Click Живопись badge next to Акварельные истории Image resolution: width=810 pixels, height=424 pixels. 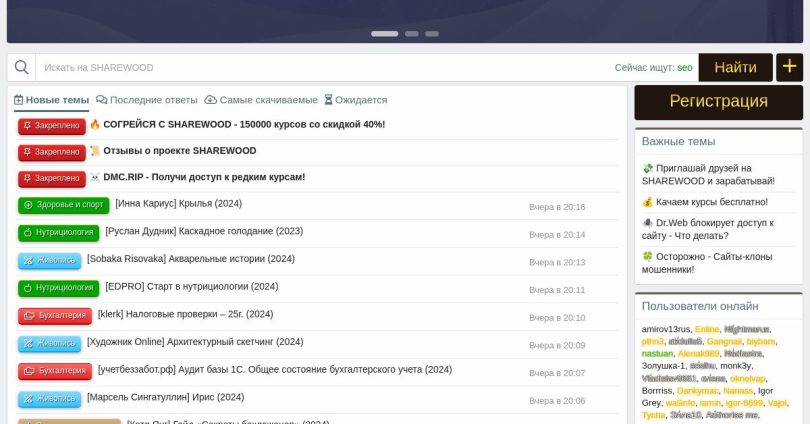tap(49, 260)
